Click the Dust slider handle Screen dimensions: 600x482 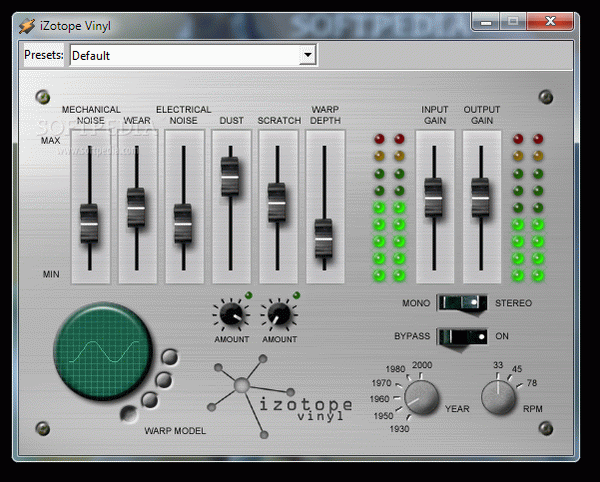tap(230, 177)
